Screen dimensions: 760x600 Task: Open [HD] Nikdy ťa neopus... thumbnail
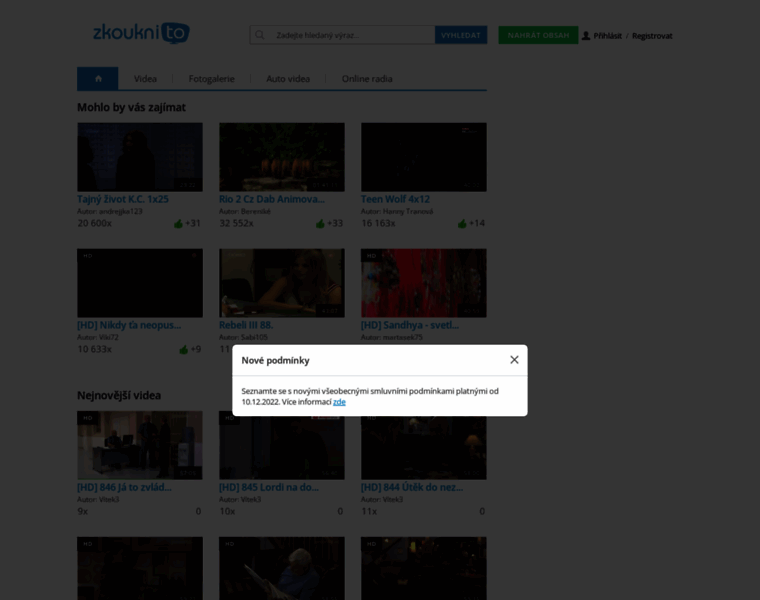[140, 283]
